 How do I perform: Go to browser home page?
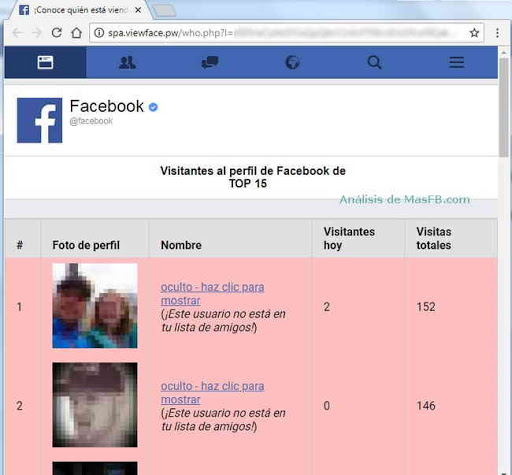pos(77,33)
